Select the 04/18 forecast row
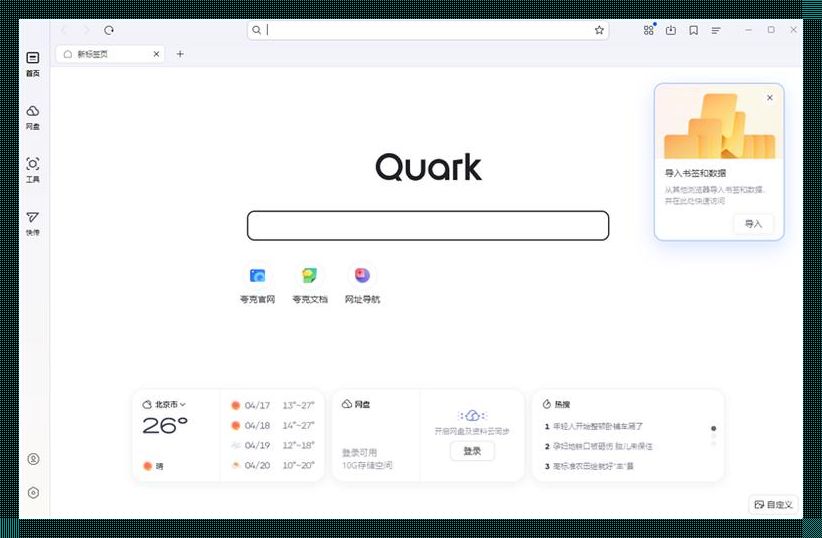 coord(272,425)
